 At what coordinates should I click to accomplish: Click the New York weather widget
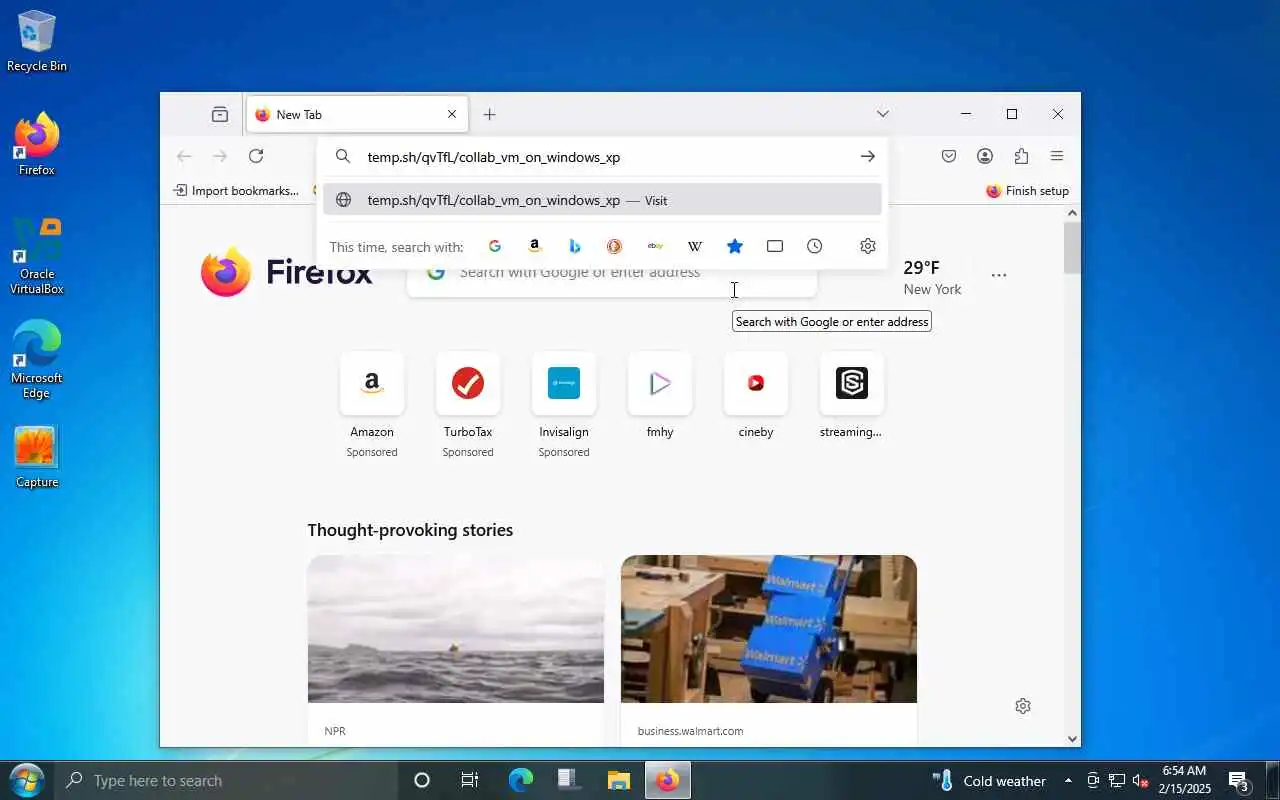click(932, 278)
